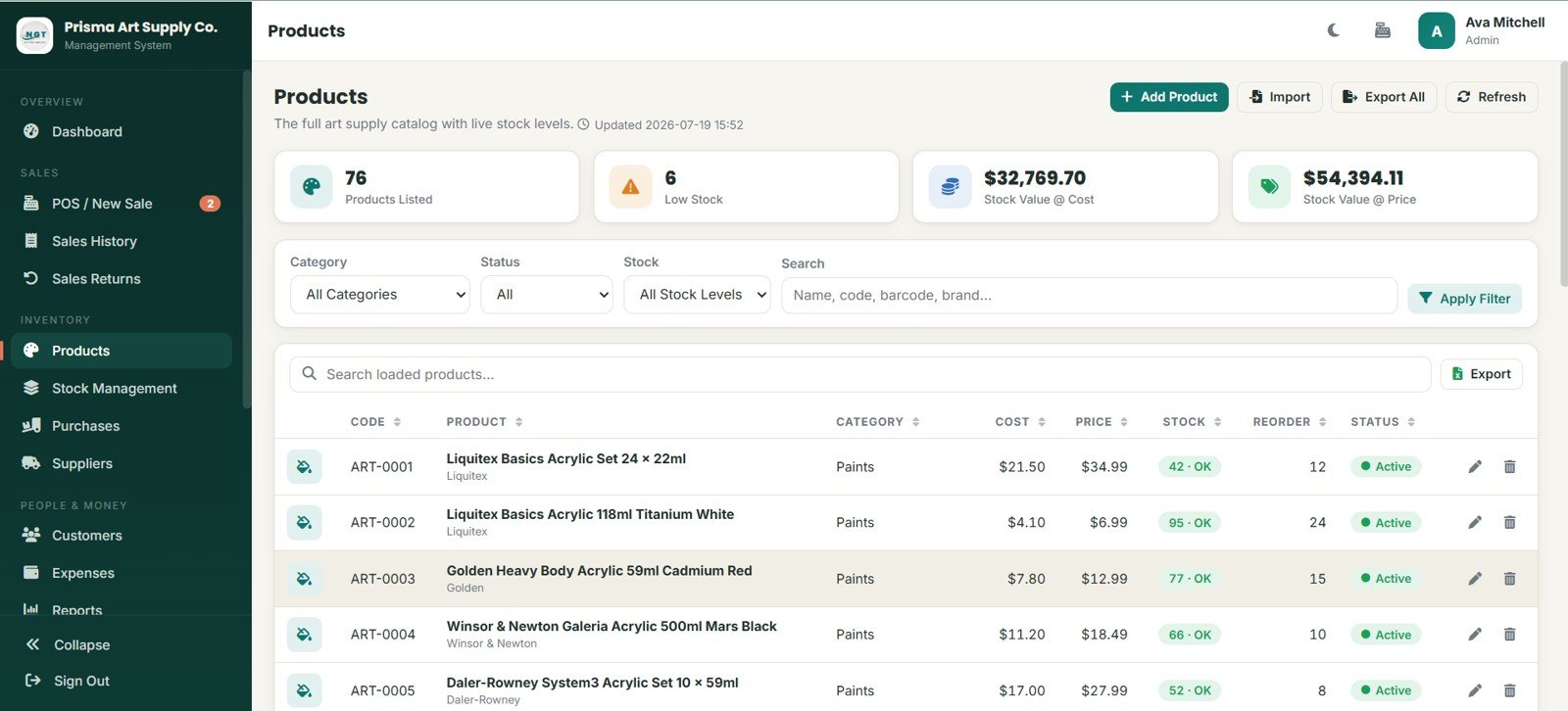Refresh the products list
The height and width of the screenshot is (711, 1568).
(x=1492, y=97)
